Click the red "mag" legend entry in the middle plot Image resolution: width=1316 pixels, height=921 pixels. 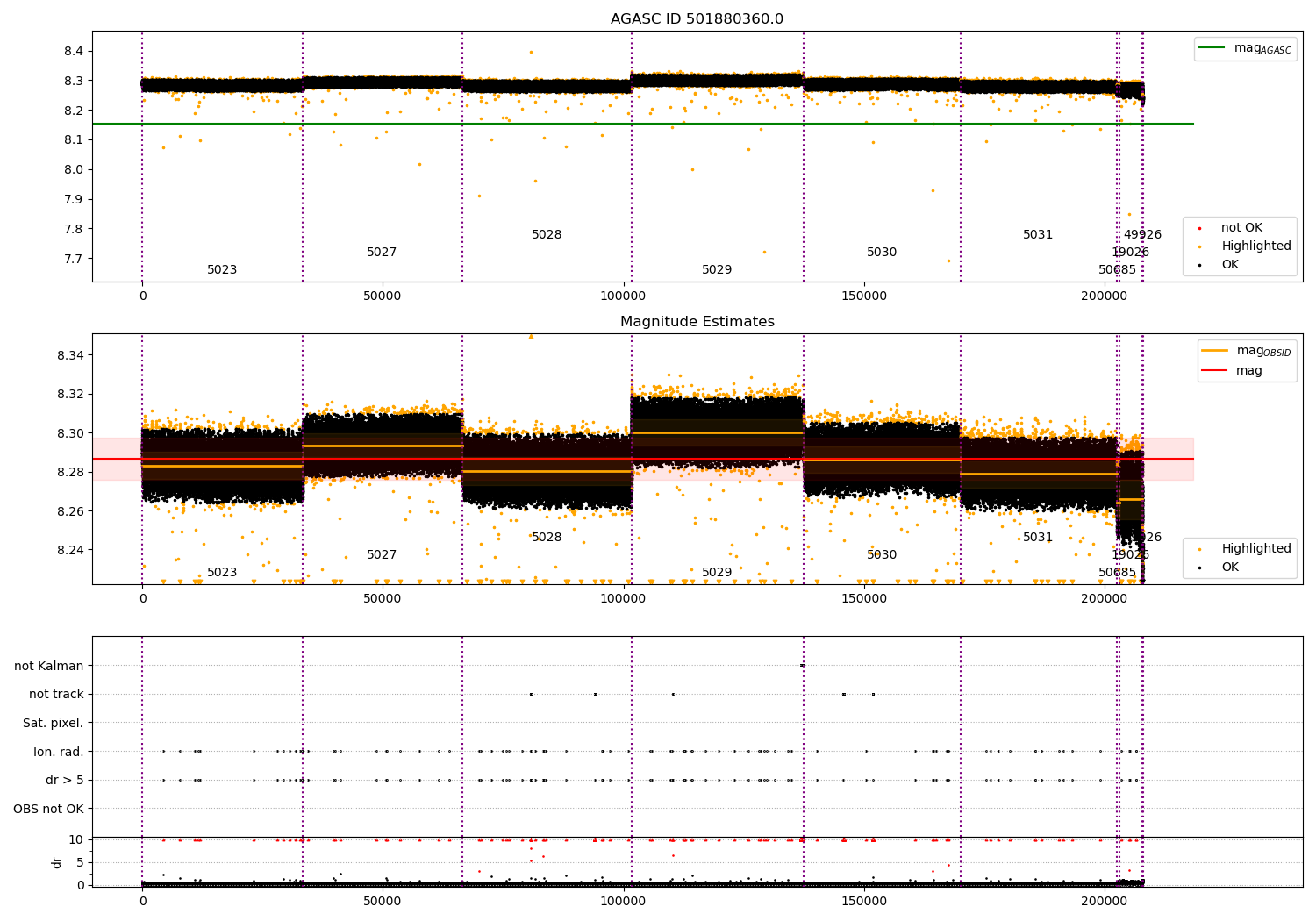1233,371
